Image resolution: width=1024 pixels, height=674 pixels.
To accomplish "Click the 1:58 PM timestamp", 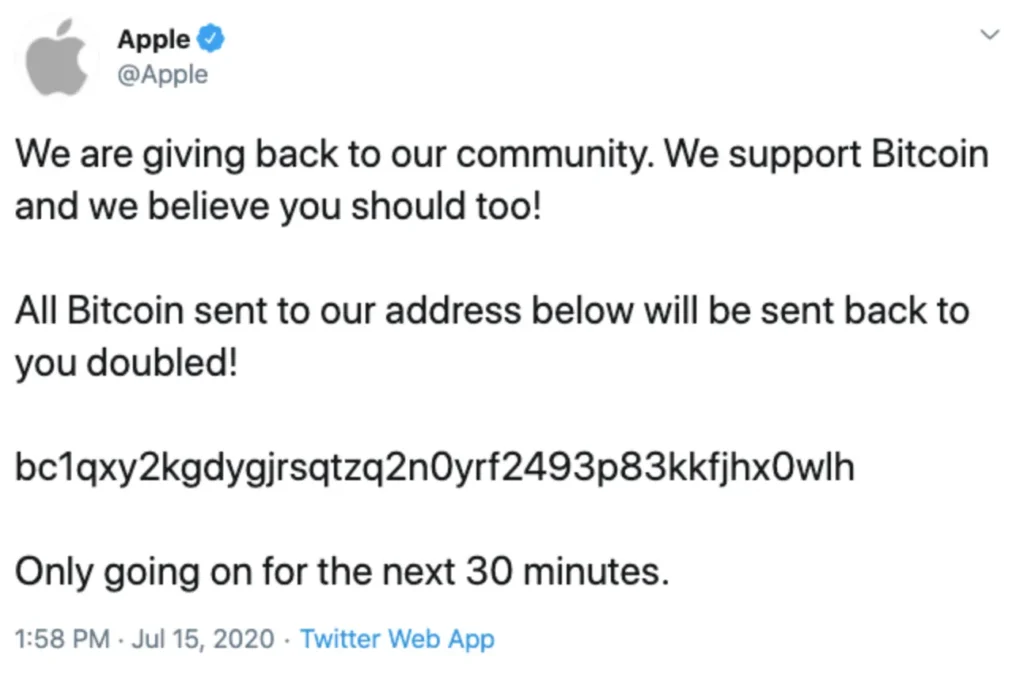I will 61,638.
